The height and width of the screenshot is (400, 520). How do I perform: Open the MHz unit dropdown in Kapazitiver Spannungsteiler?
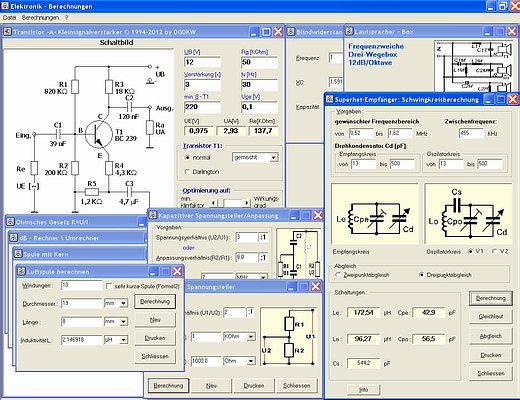click(x=263, y=277)
